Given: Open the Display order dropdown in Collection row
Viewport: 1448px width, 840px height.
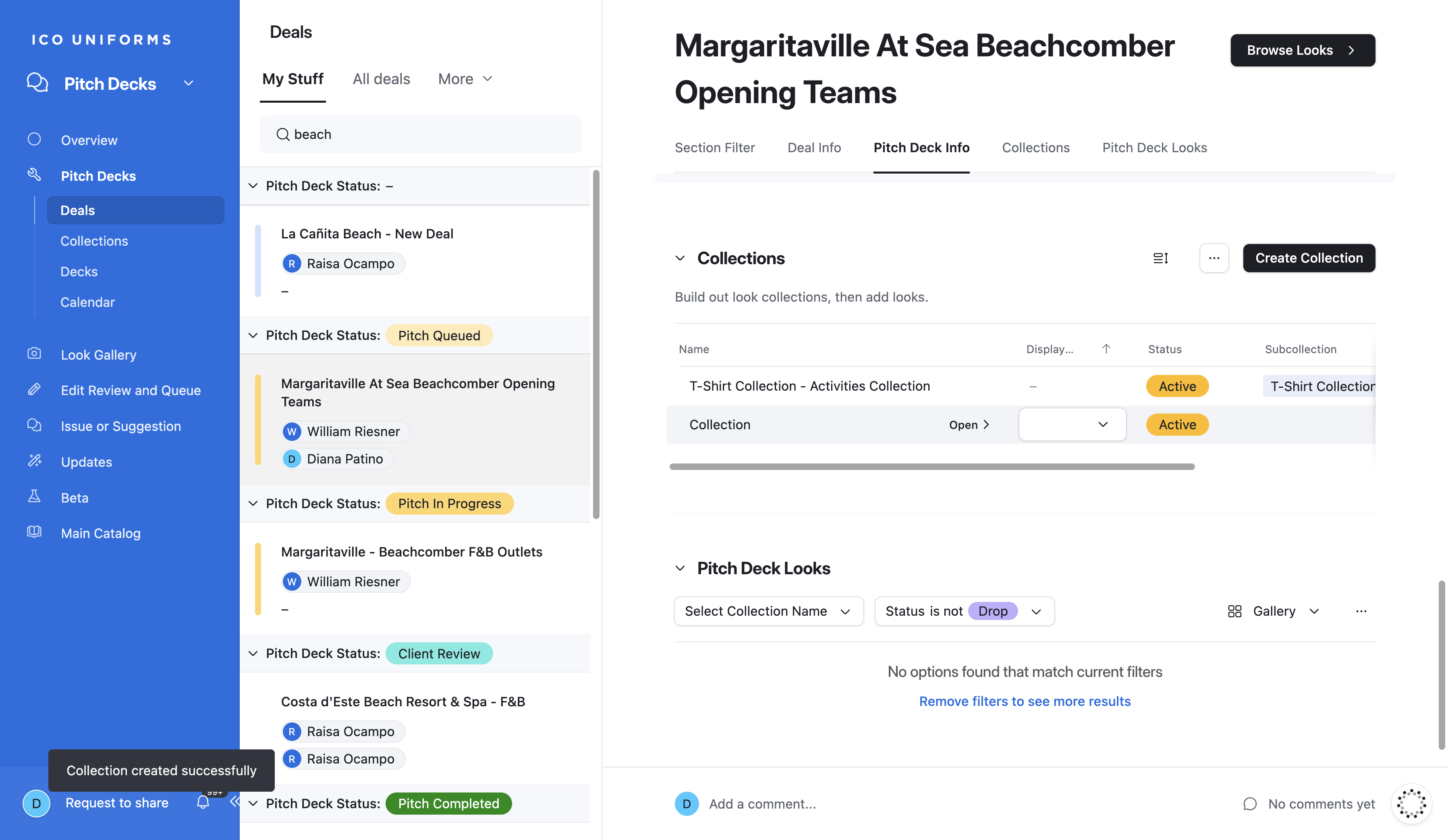Looking at the screenshot, I should tap(1072, 424).
